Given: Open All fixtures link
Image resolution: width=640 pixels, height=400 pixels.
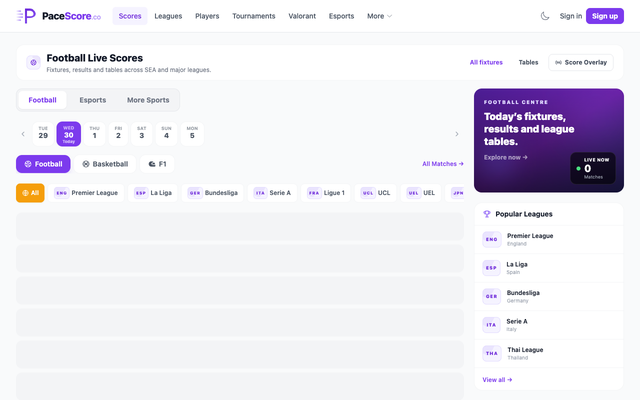Looking at the screenshot, I should click(486, 62).
